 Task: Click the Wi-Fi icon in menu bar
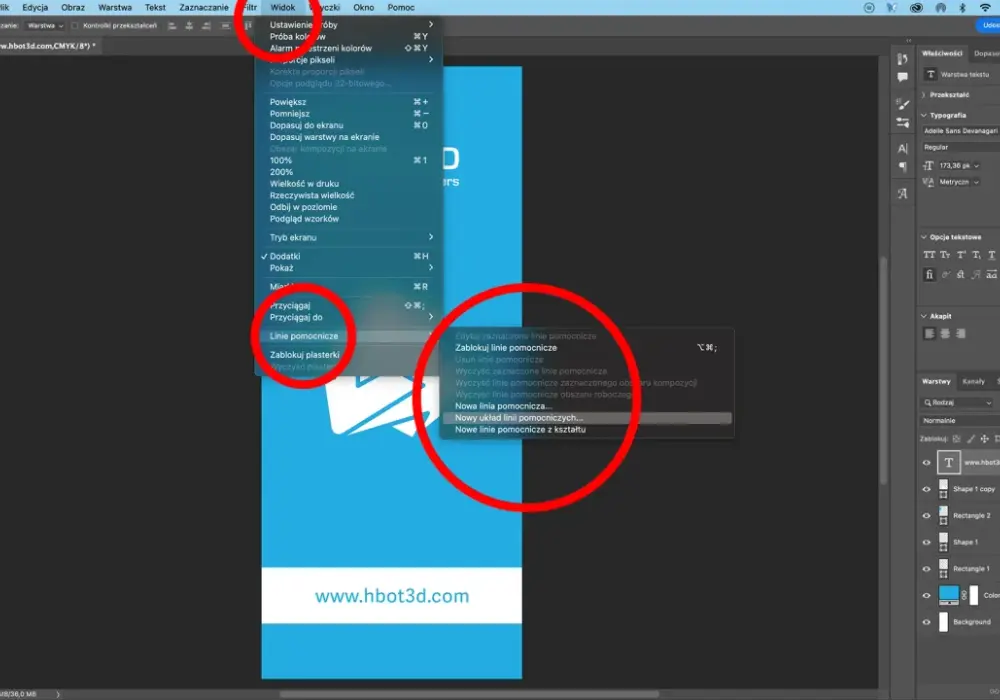985,8
